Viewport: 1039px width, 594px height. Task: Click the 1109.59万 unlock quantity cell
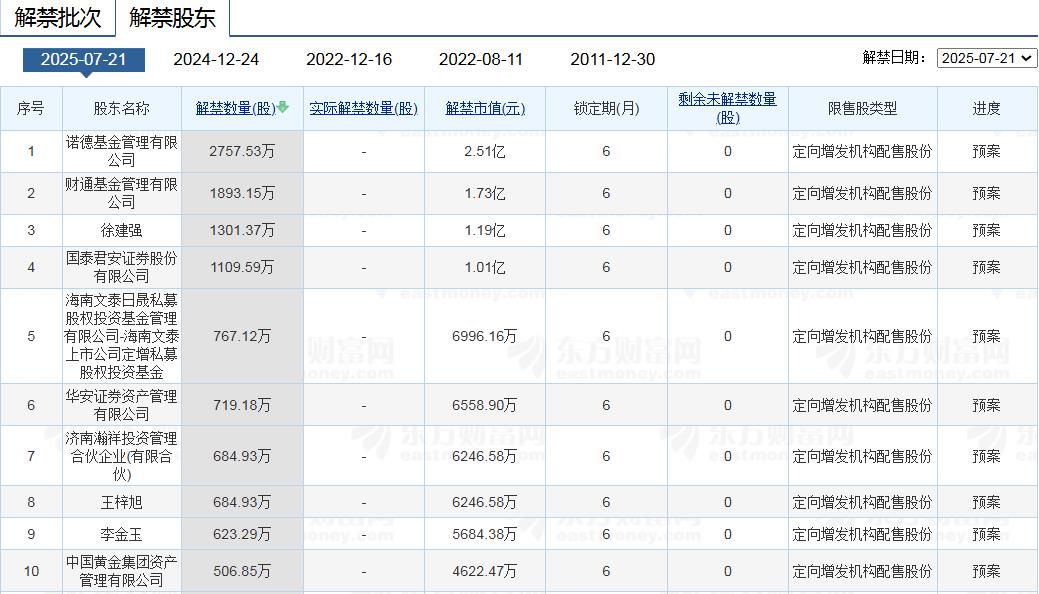tap(242, 267)
